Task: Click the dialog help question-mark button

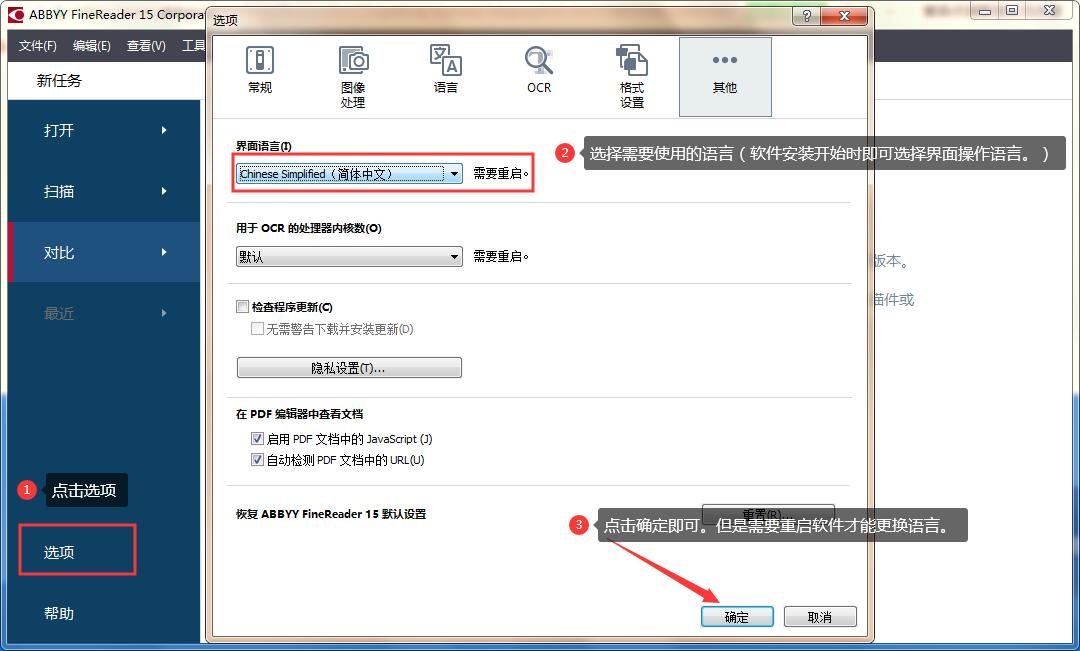Action: [x=807, y=16]
